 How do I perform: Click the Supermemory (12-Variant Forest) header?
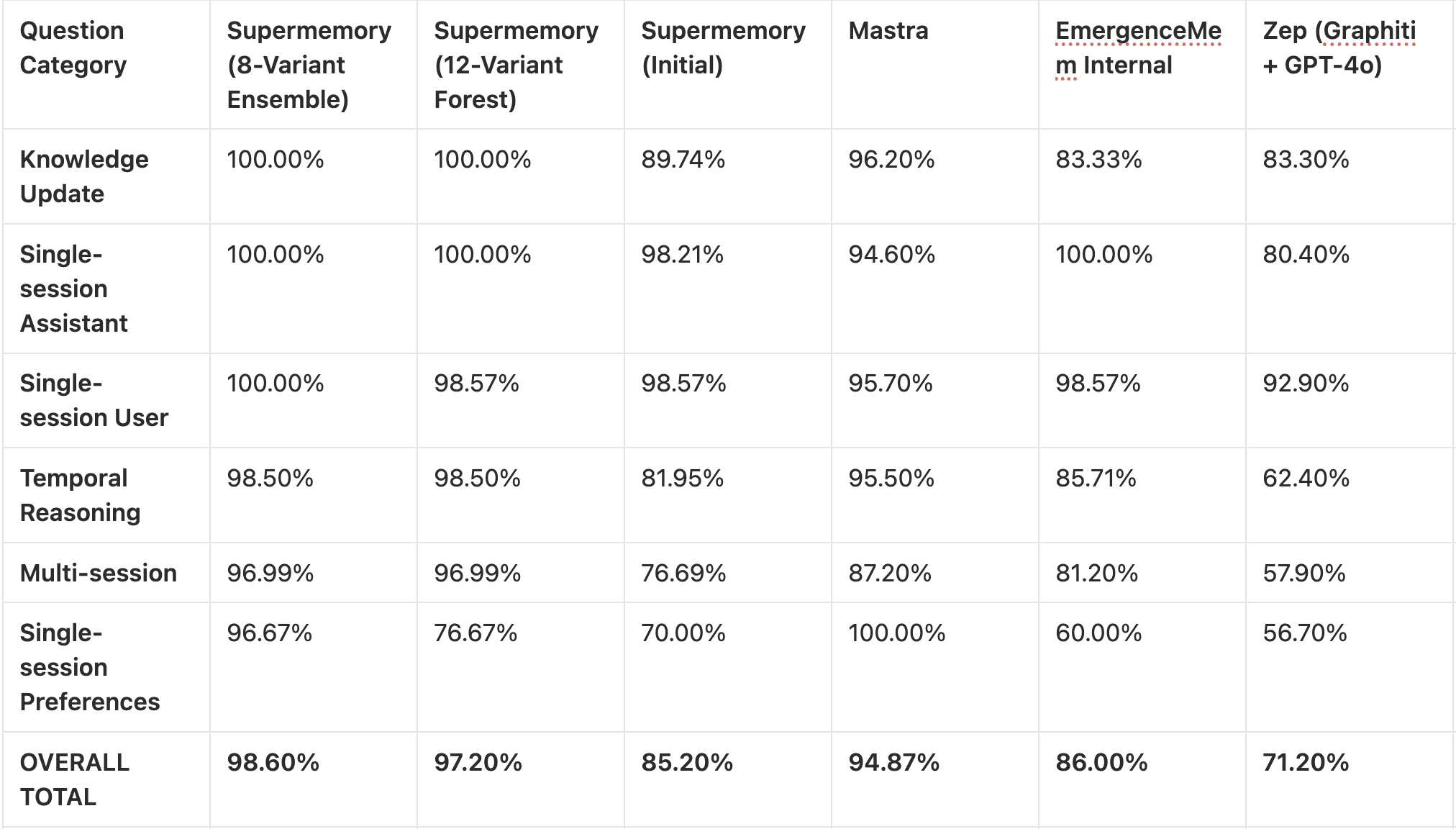coord(516,65)
